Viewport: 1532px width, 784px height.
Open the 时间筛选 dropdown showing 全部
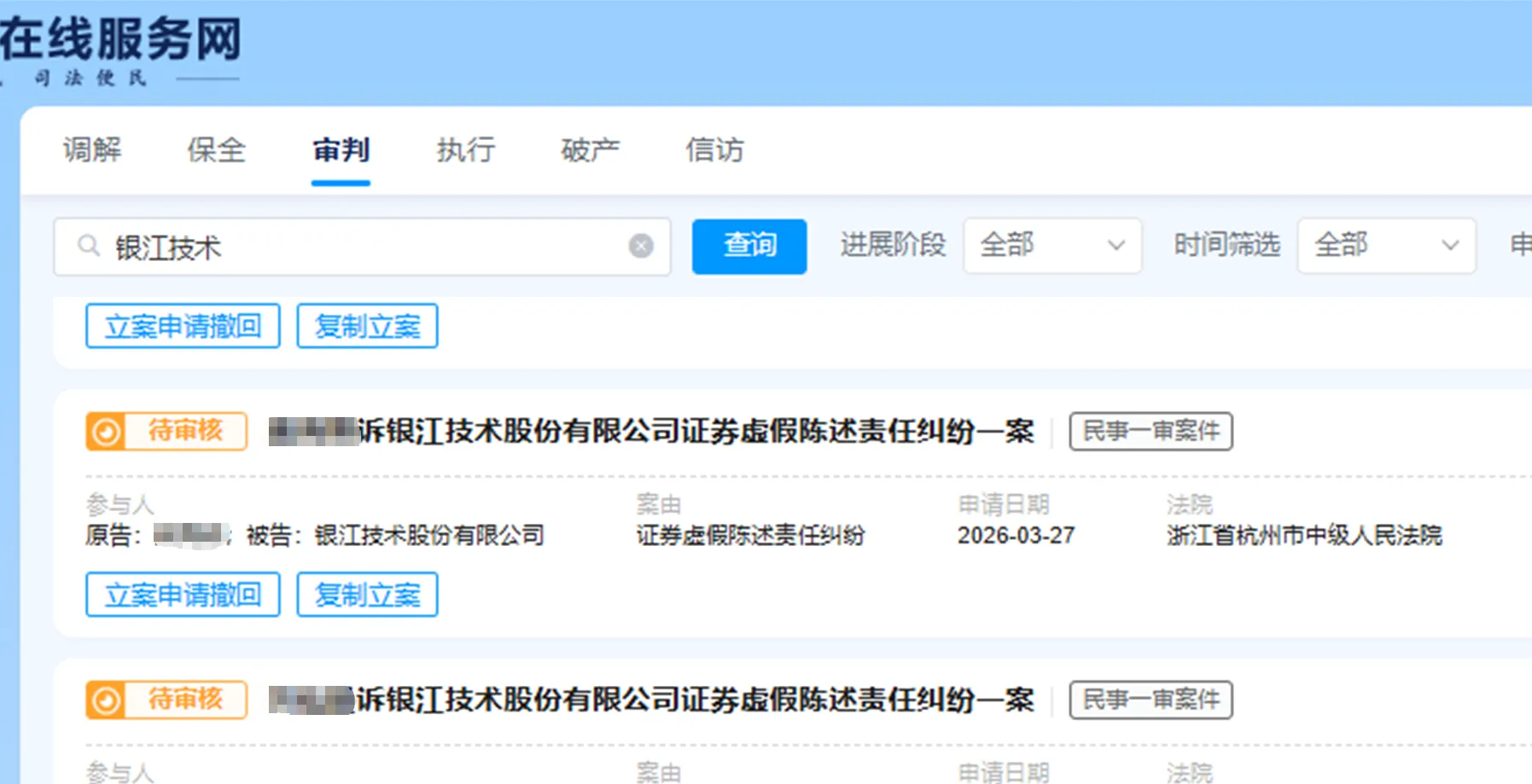(1385, 246)
